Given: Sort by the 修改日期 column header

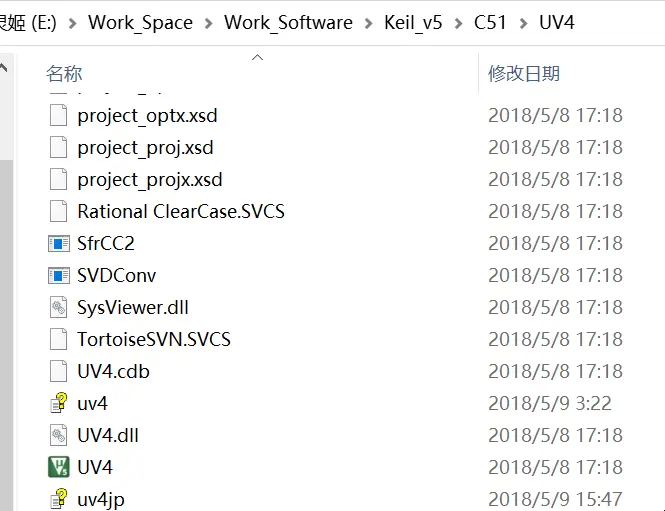Looking at the screenshot, I should click(524, 73).
